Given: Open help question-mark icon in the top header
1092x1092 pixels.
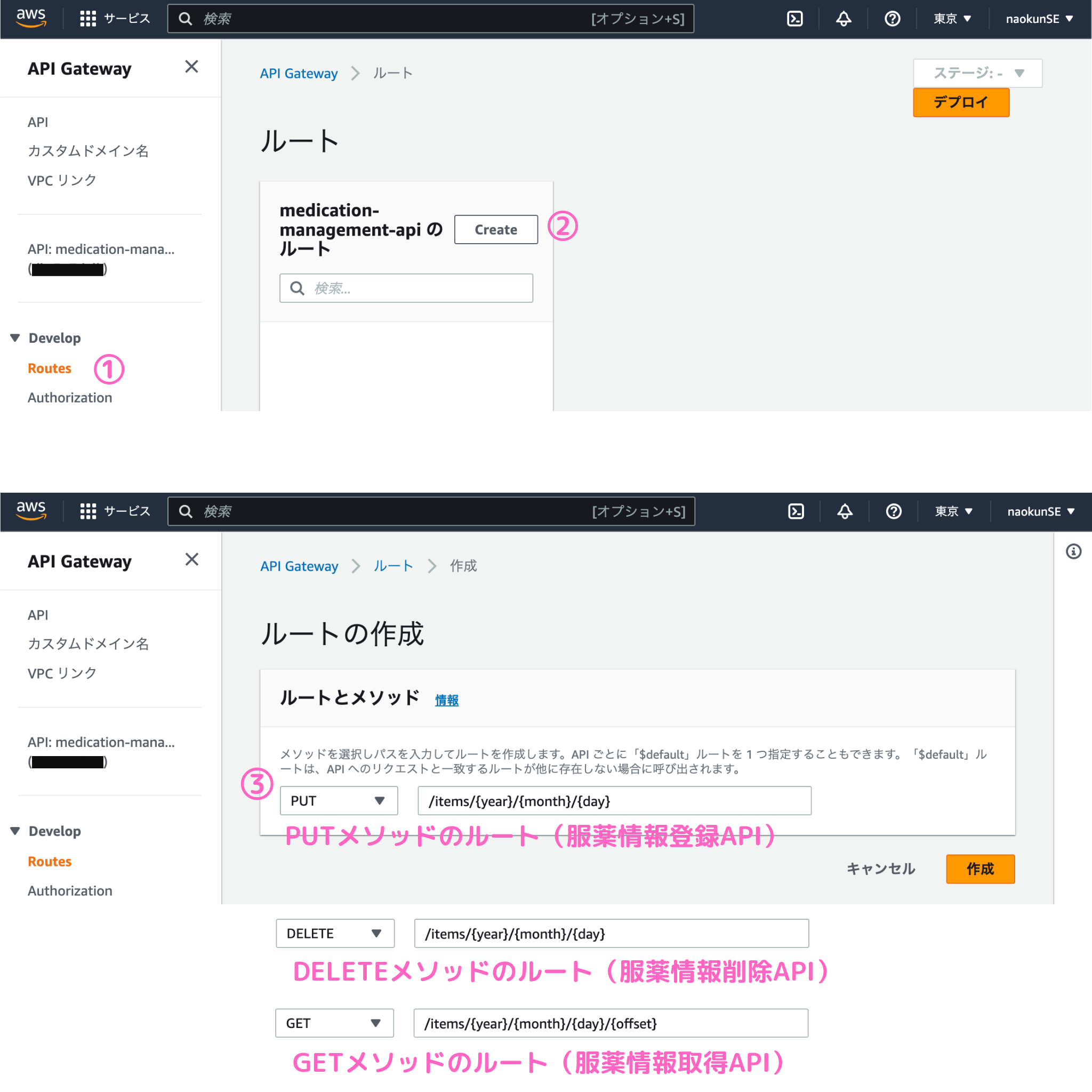Looking at the screenshot, I should pos(892,19).
